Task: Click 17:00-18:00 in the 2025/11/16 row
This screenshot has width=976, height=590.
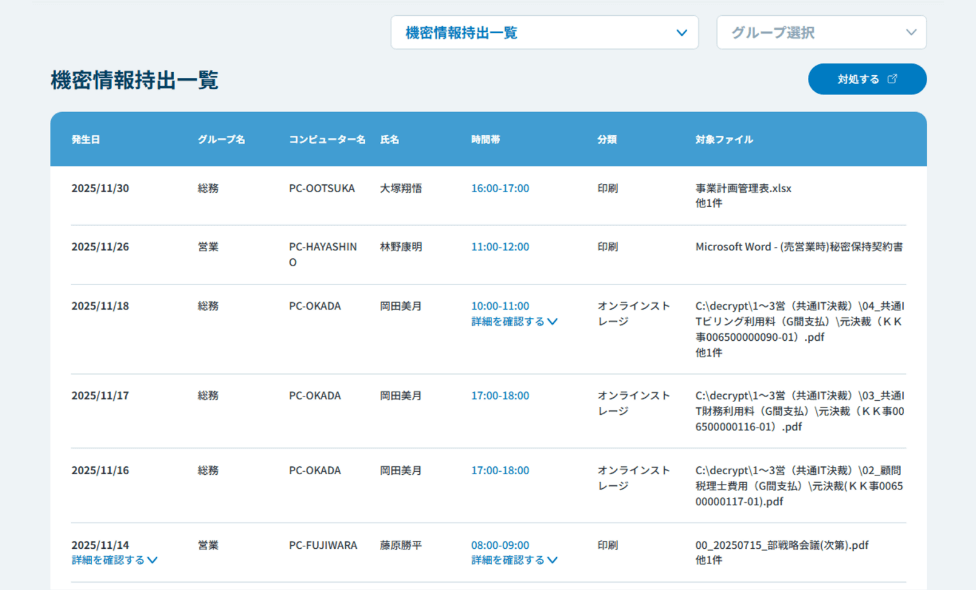Action: [500, 470]
